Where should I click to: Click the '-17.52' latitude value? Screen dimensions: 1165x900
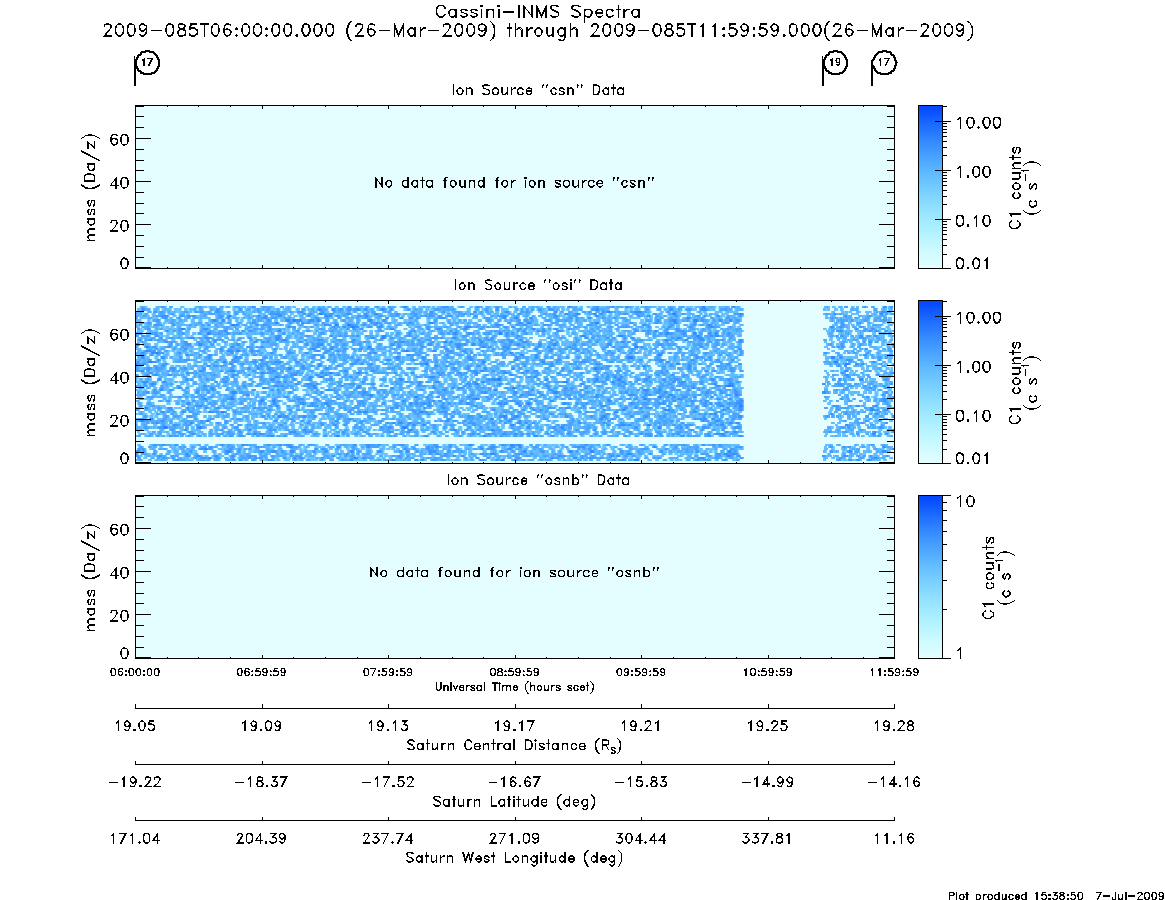pyautogui.click(x=388, y=782)
